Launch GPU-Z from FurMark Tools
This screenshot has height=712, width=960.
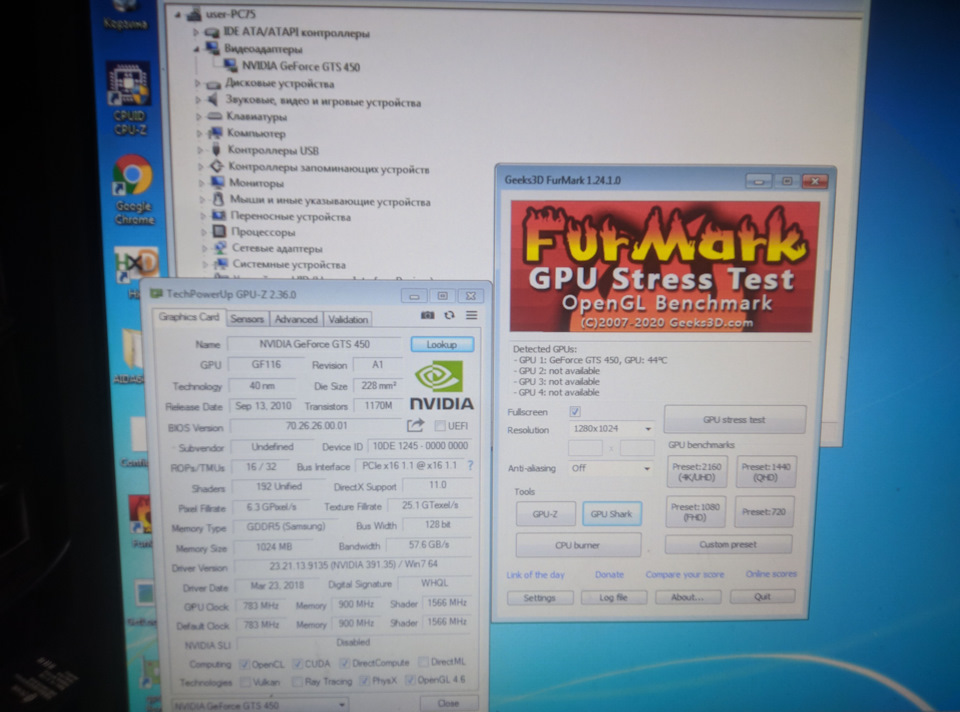[545, 514]
